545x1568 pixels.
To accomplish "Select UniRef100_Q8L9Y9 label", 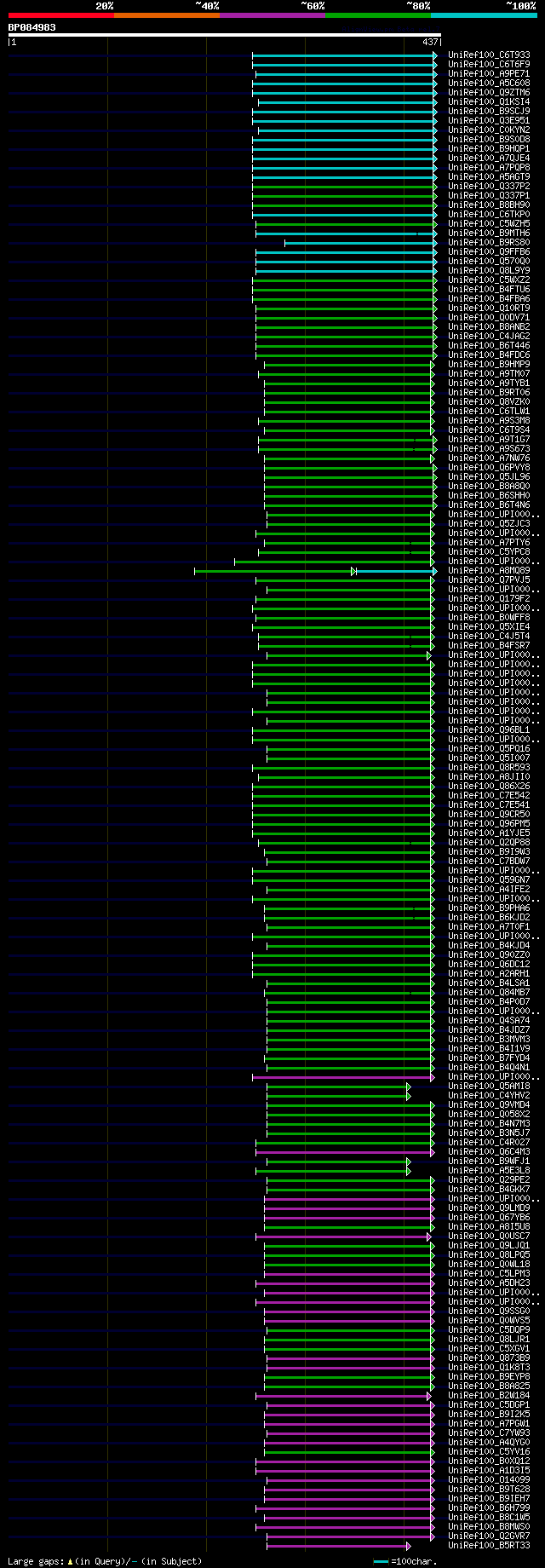I will (x=489, y=271).
